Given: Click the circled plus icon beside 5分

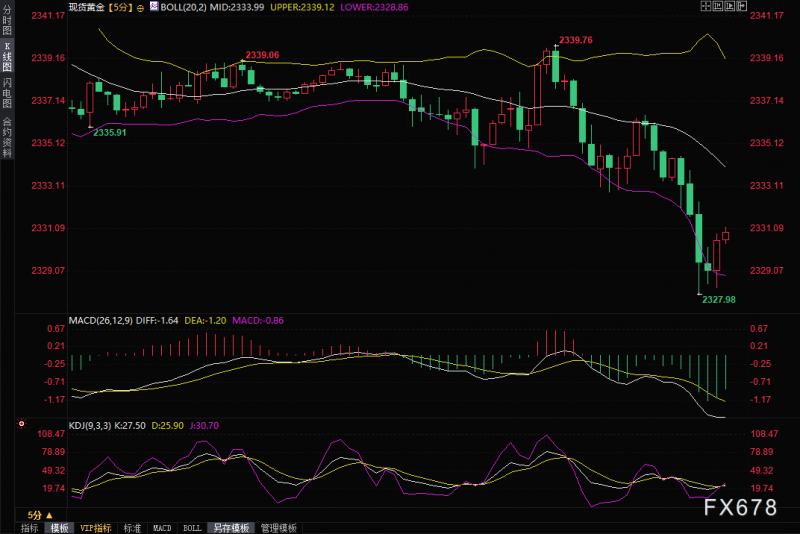Looking at the screenshot, I should (x=140, y=8).
